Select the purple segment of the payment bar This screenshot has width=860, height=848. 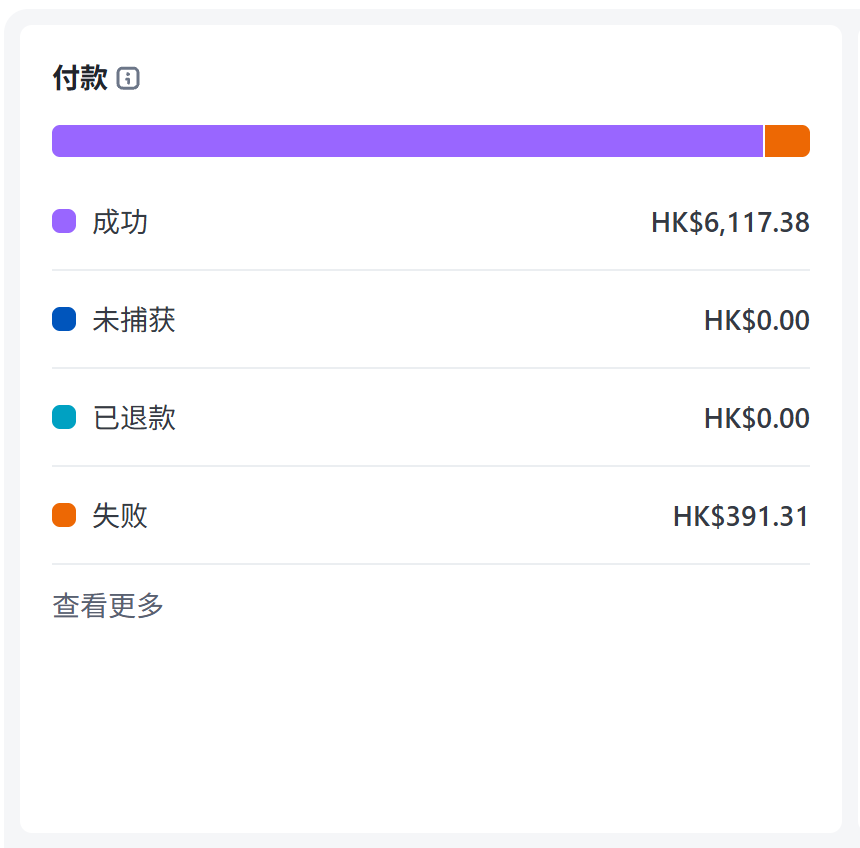click(407, 141)
